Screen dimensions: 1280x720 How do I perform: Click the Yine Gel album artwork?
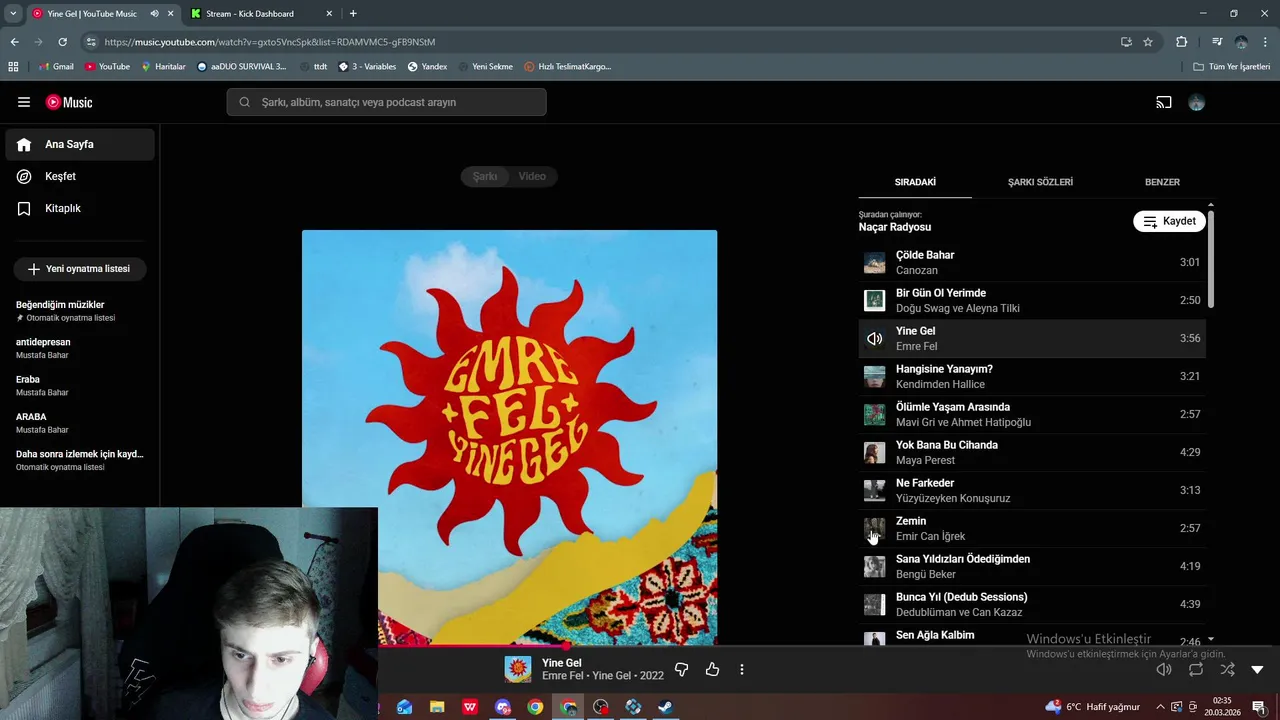(509, 437)
